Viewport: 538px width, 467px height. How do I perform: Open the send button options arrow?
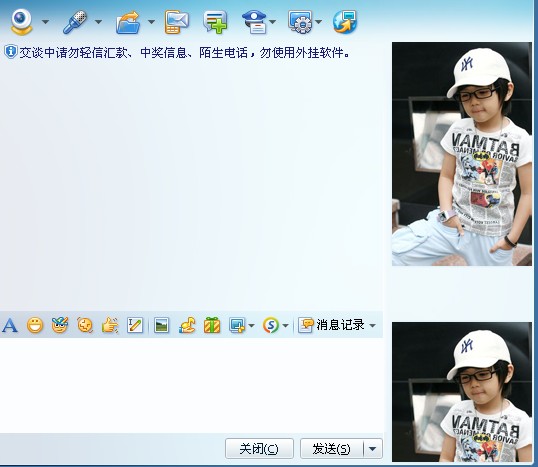373,448
